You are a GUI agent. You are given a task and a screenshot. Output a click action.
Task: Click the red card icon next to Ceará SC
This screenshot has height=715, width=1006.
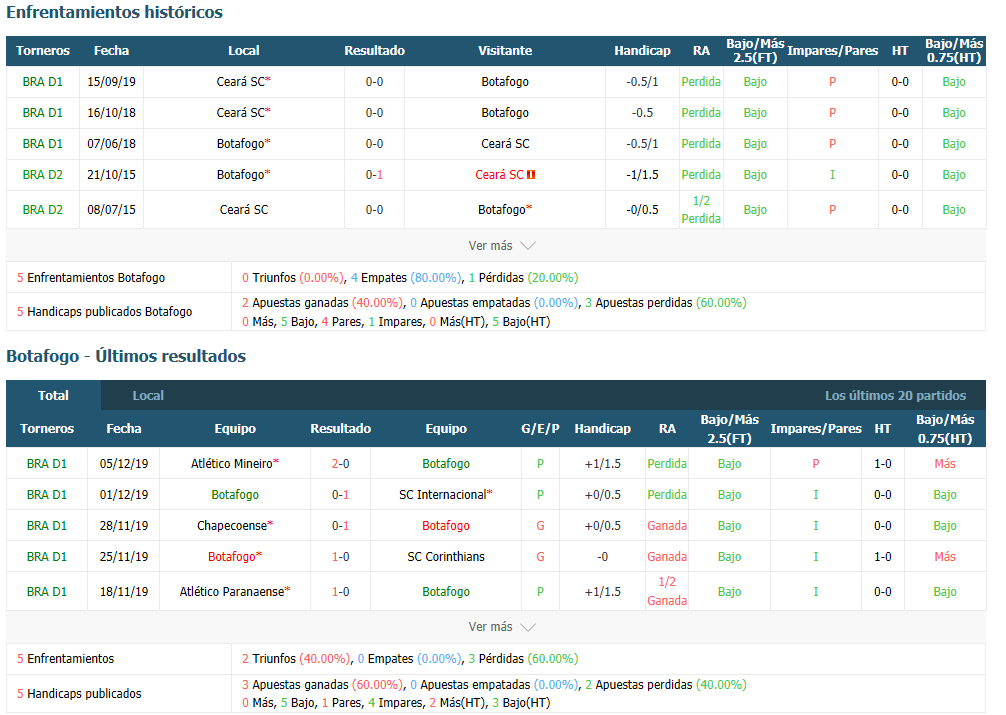(531, 175)
